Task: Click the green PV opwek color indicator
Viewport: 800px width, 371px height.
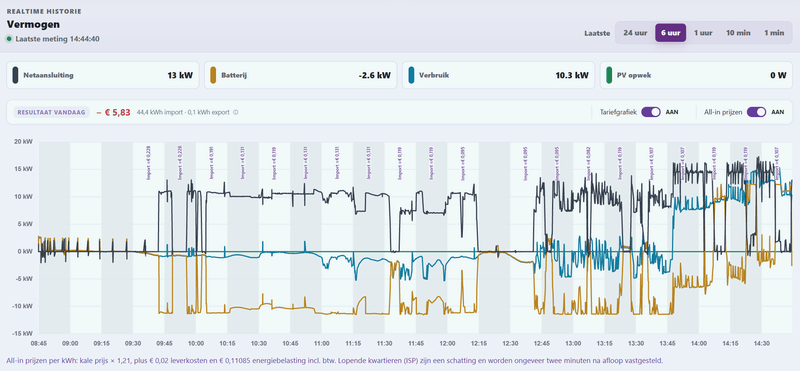Action: (x=609, y=75)
